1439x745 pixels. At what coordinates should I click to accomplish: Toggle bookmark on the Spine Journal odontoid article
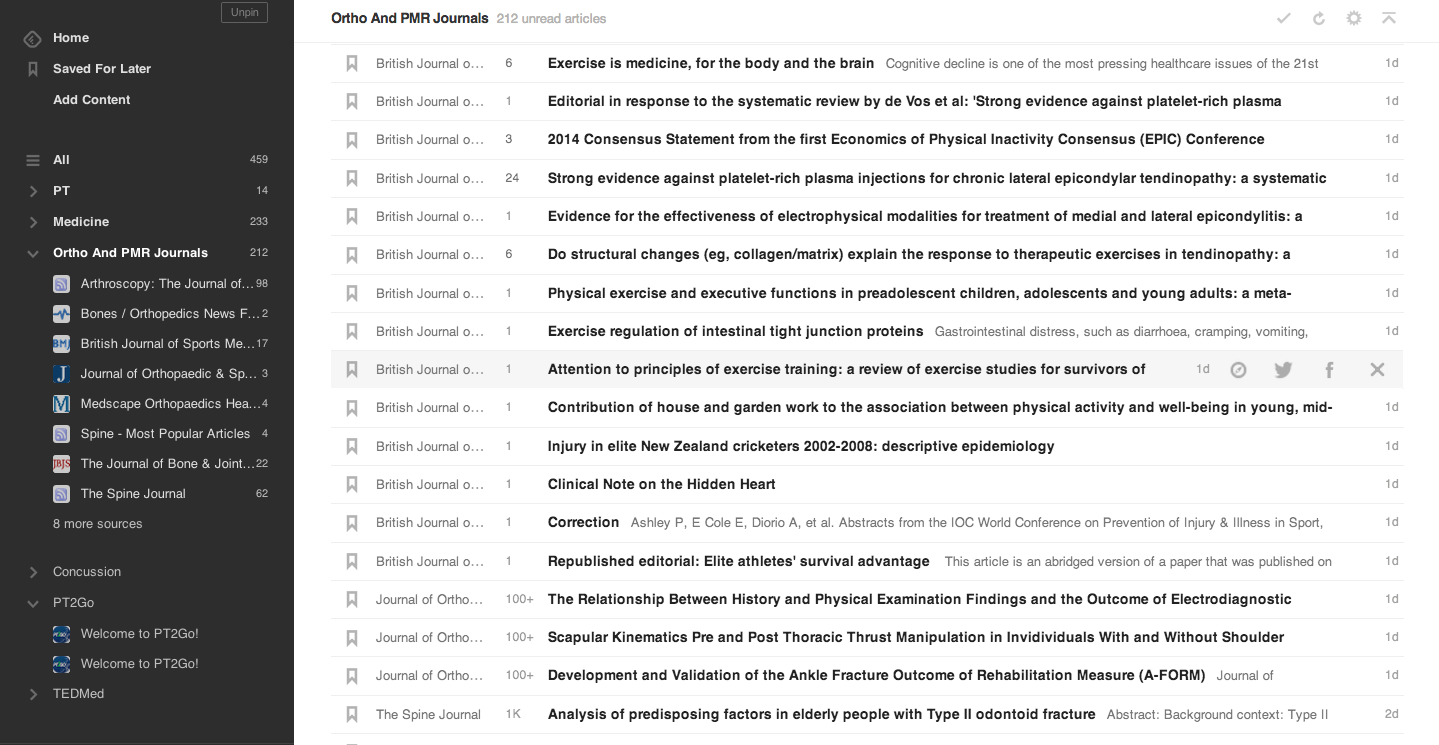(352, 714)
